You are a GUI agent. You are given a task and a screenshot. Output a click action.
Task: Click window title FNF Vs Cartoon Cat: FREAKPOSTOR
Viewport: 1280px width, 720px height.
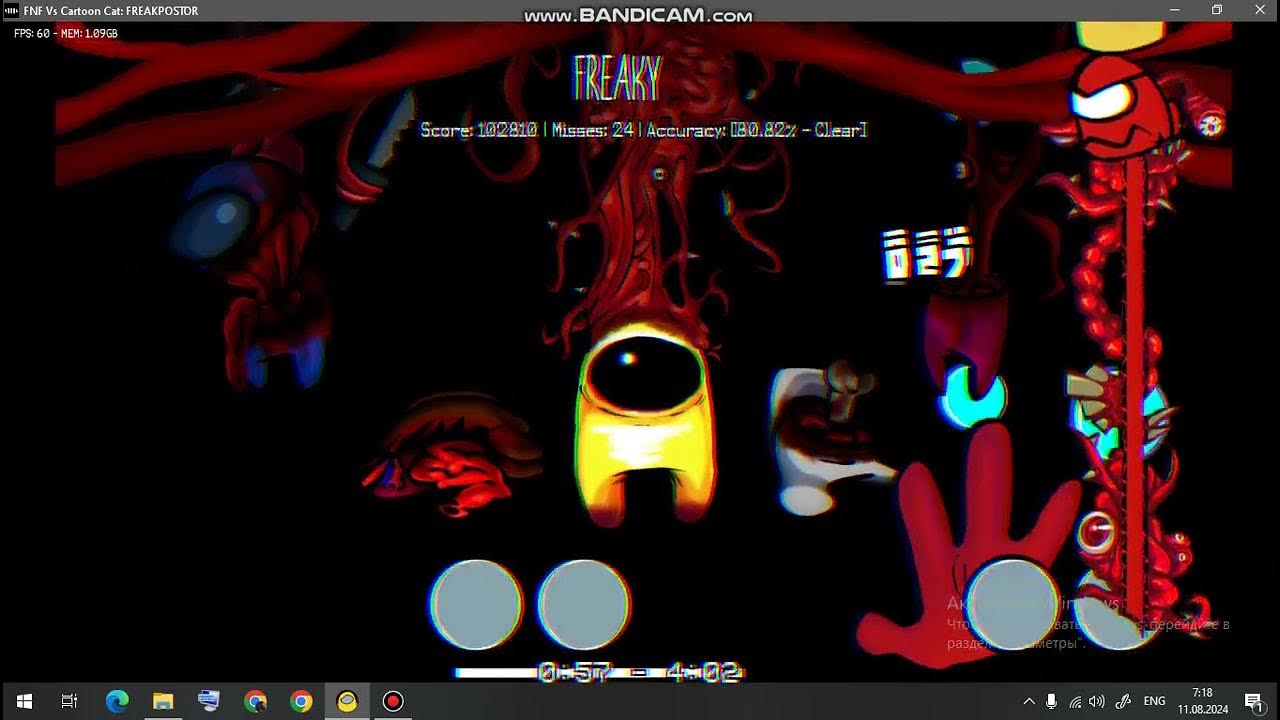coord(111,11)
